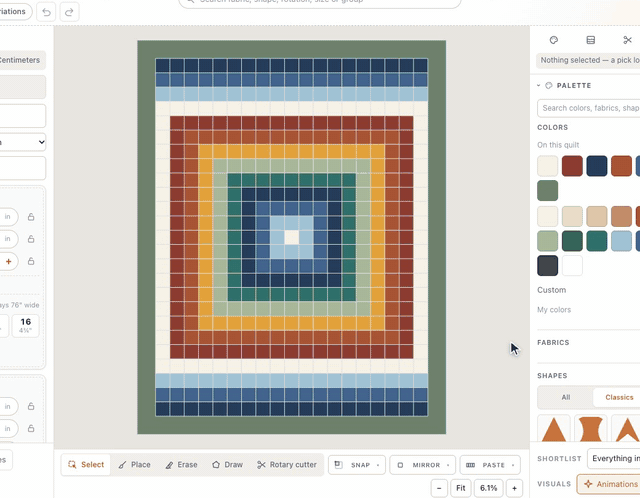Toggle the bottom lock icon in left panel
The image size is (640, 498).
coord(31,428)
